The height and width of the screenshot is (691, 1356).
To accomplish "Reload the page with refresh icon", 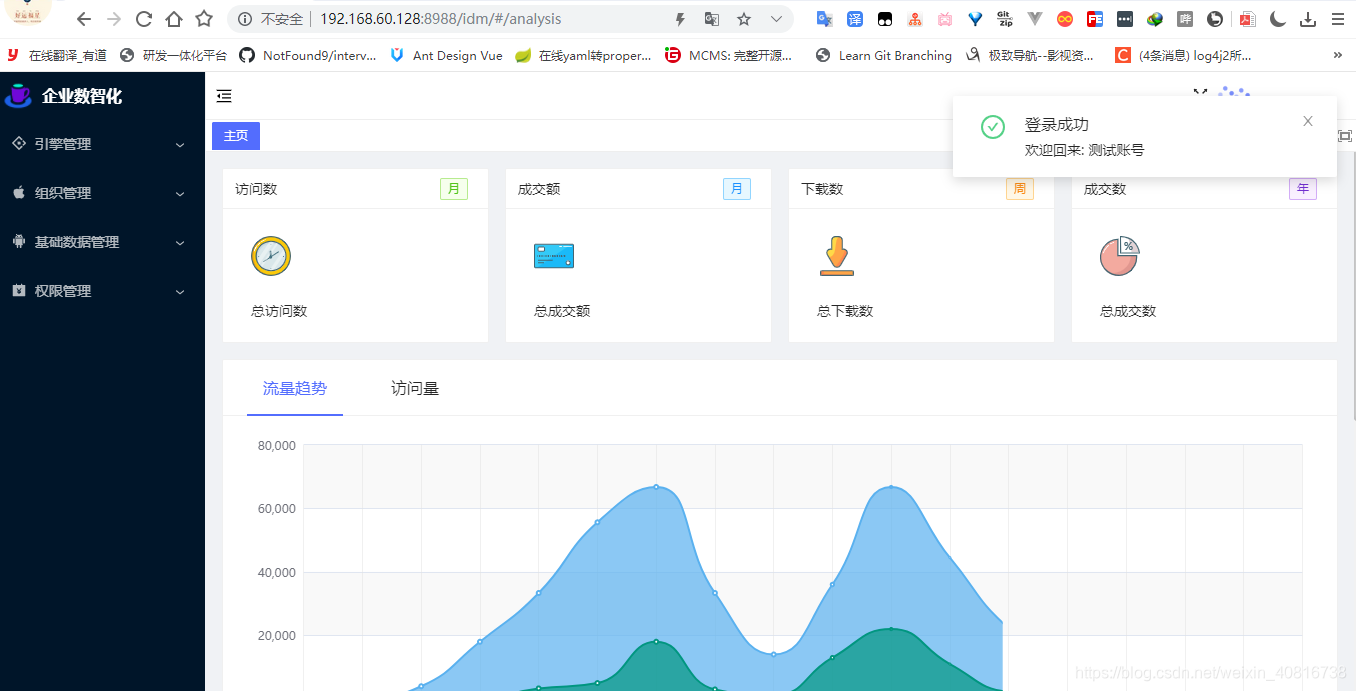I will pos(144,19).
